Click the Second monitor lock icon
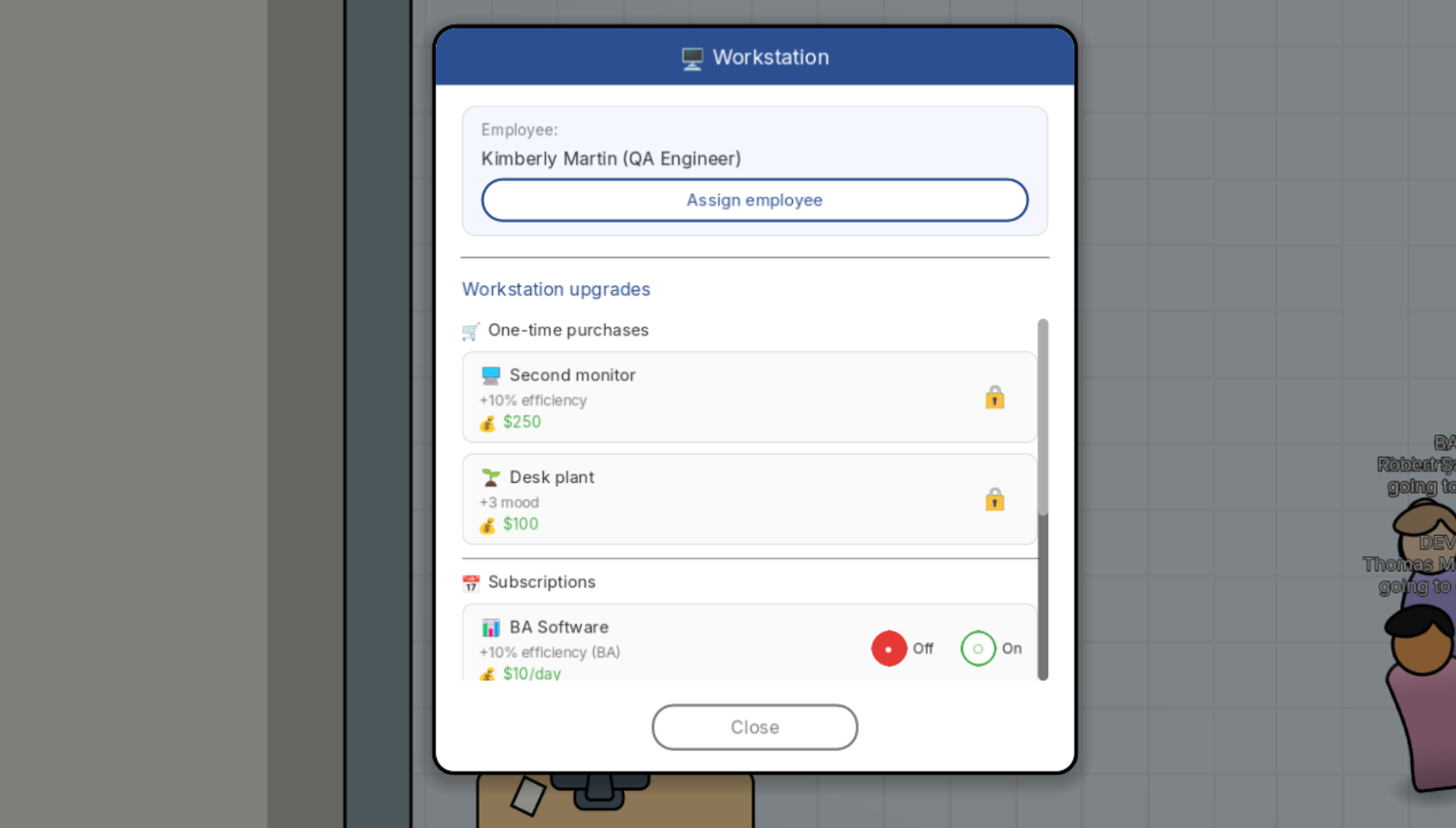The image size is (1456, 828). [995, 397]
